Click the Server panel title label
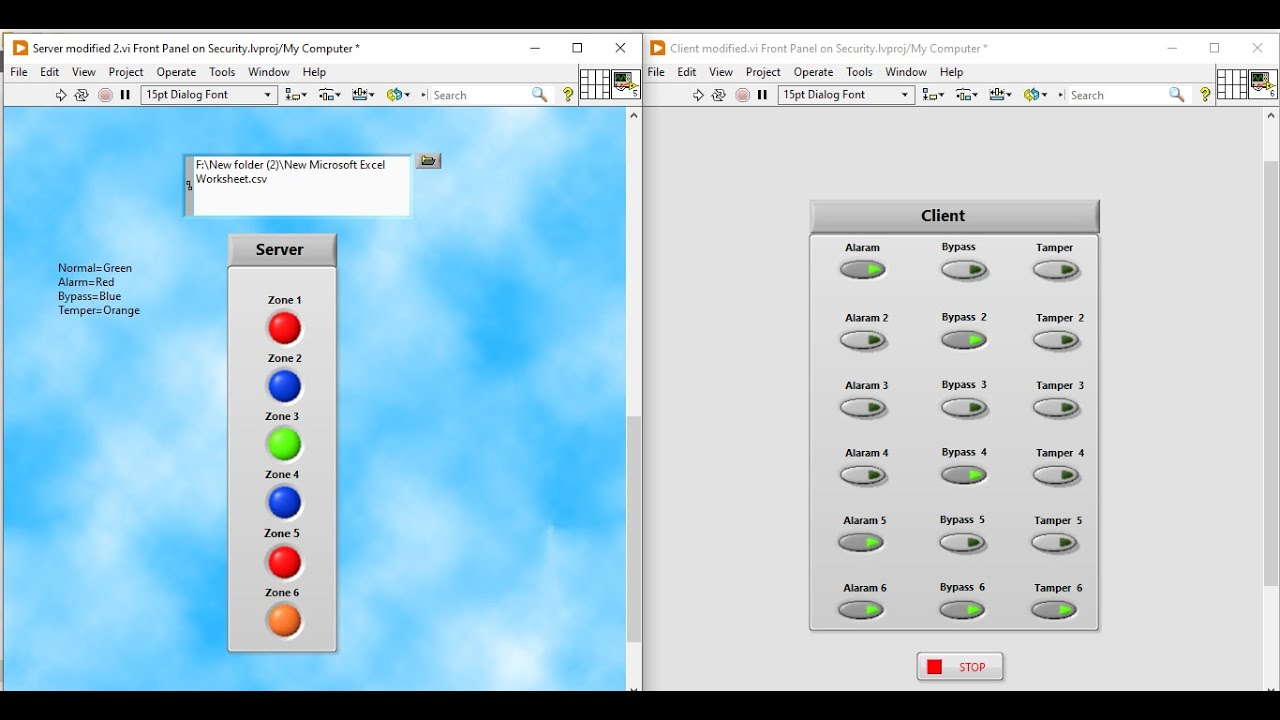Screen dimensions: 1280x720 coord(280,250)
